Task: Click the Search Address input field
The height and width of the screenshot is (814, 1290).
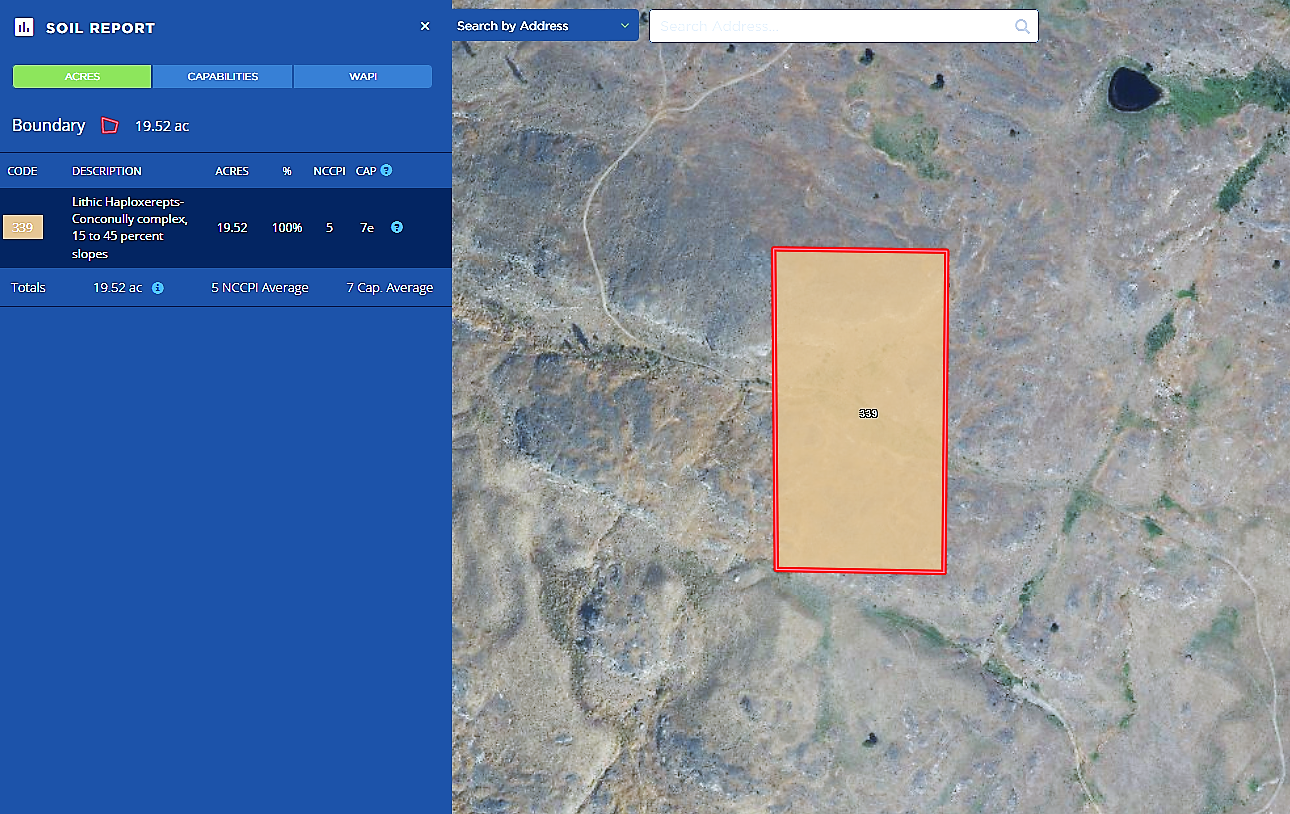Action: point(830,27)
